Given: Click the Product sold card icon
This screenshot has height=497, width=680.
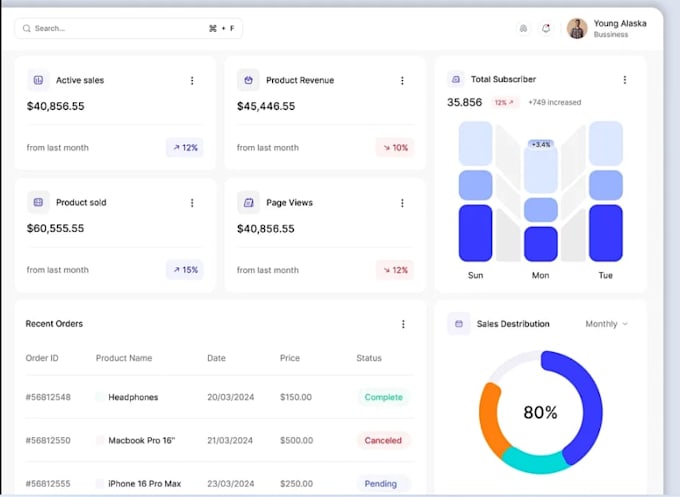Looking at the screenshot, I should coord(39,202).
